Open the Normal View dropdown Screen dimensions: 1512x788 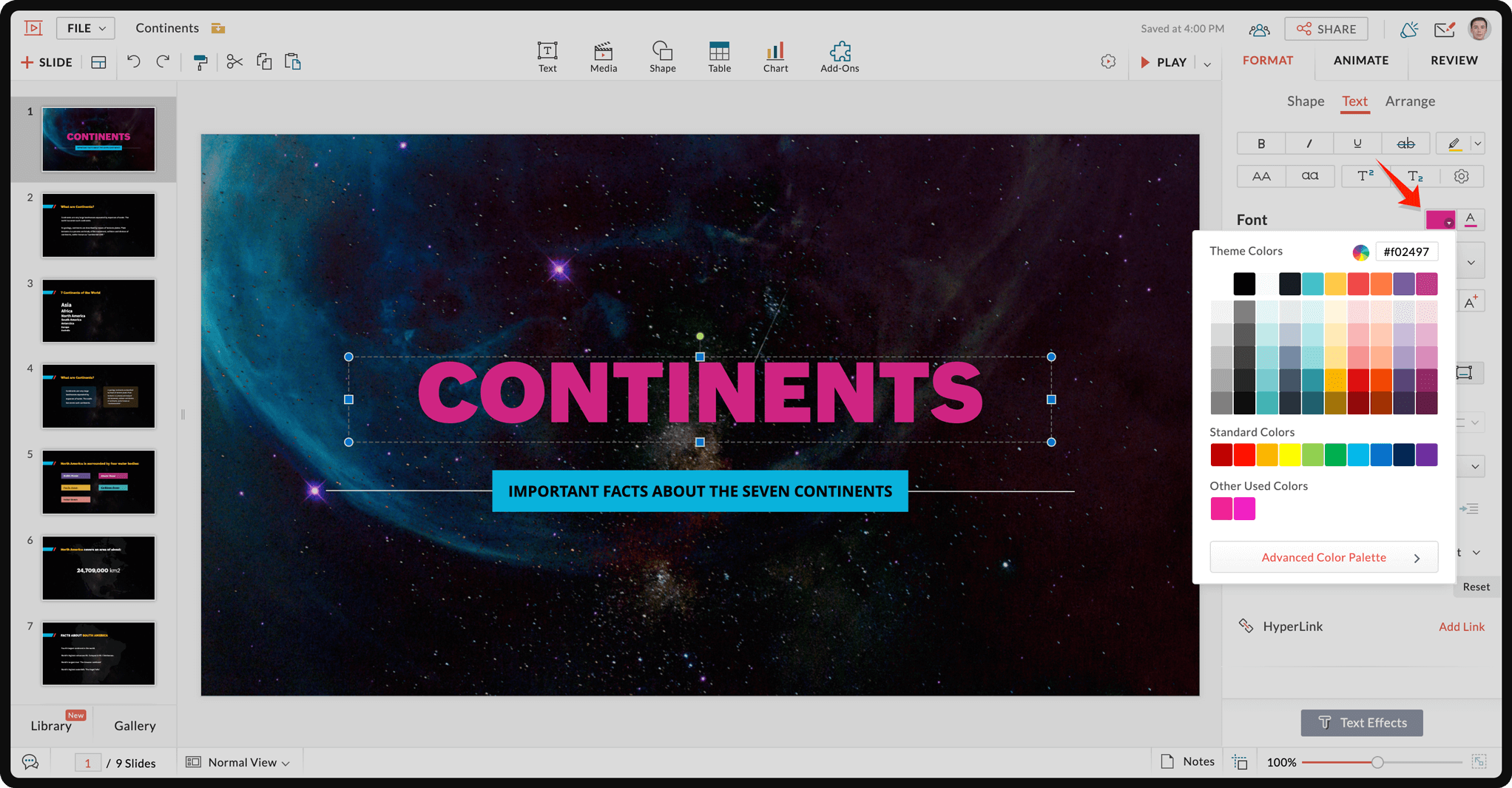[237, 762]
